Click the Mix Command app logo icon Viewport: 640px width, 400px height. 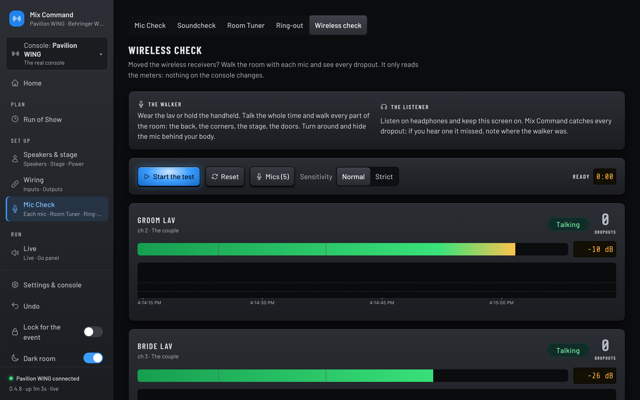click(x=17, y=19)
